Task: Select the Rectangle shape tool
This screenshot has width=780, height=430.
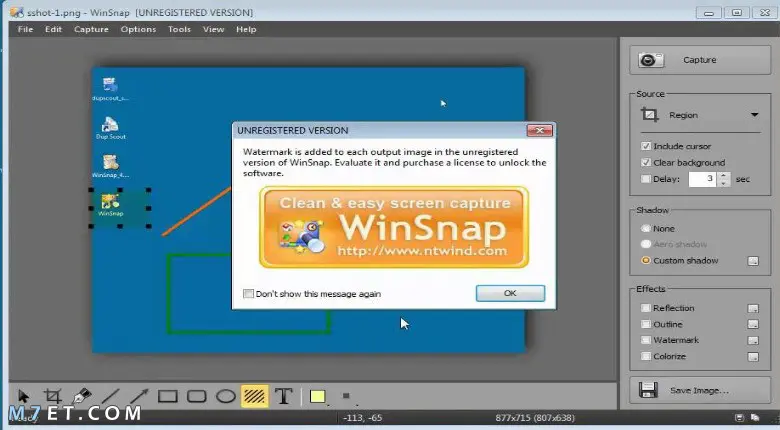Action: [x=168, y=397]
